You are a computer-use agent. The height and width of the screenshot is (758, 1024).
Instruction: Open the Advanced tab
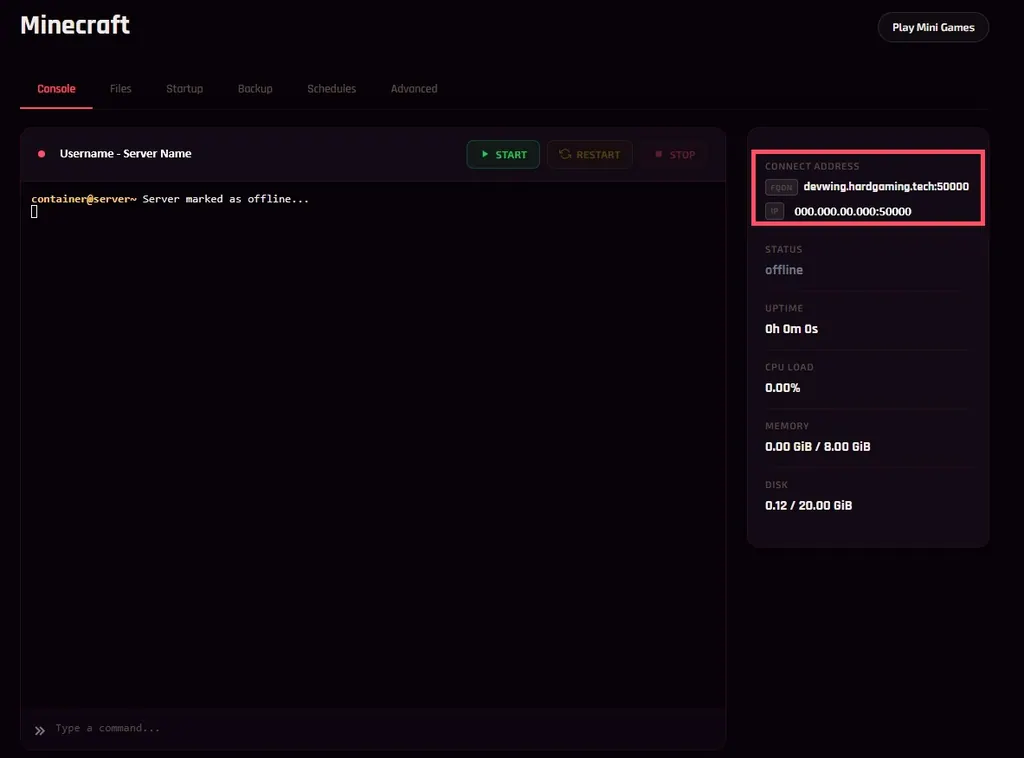coord(414,89)
